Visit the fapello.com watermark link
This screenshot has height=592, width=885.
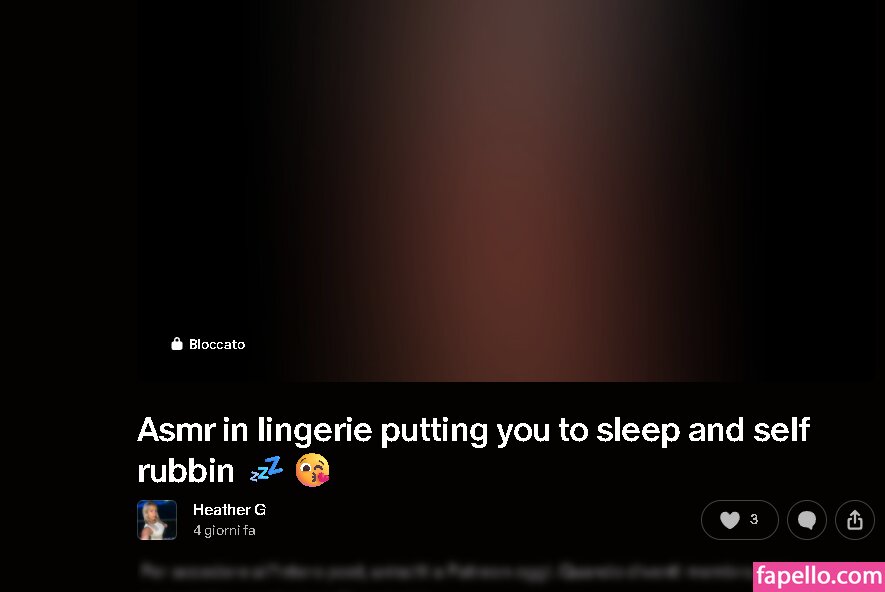coord(819,577)
